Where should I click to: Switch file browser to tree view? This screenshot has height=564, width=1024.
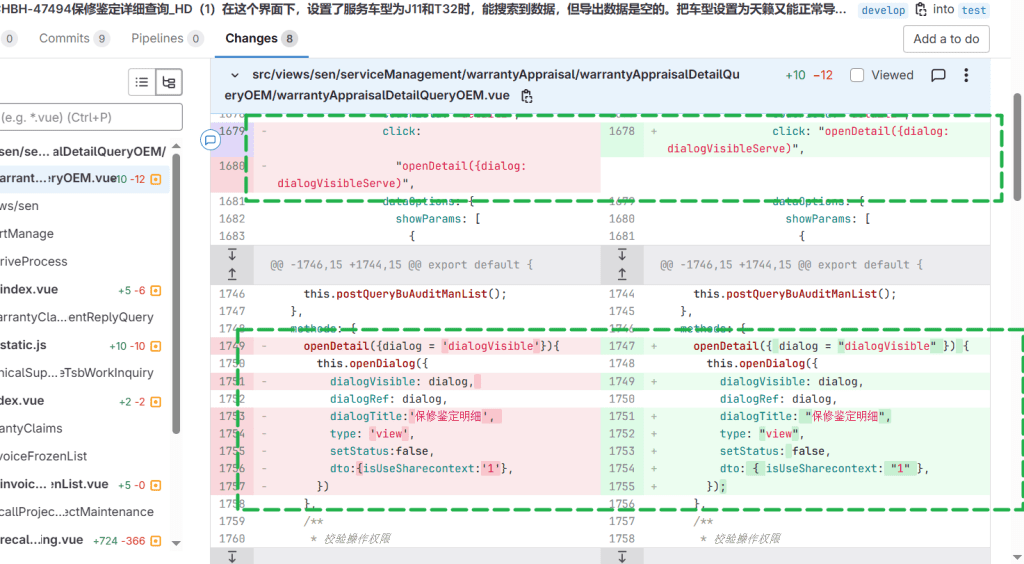tap(168, 83)
